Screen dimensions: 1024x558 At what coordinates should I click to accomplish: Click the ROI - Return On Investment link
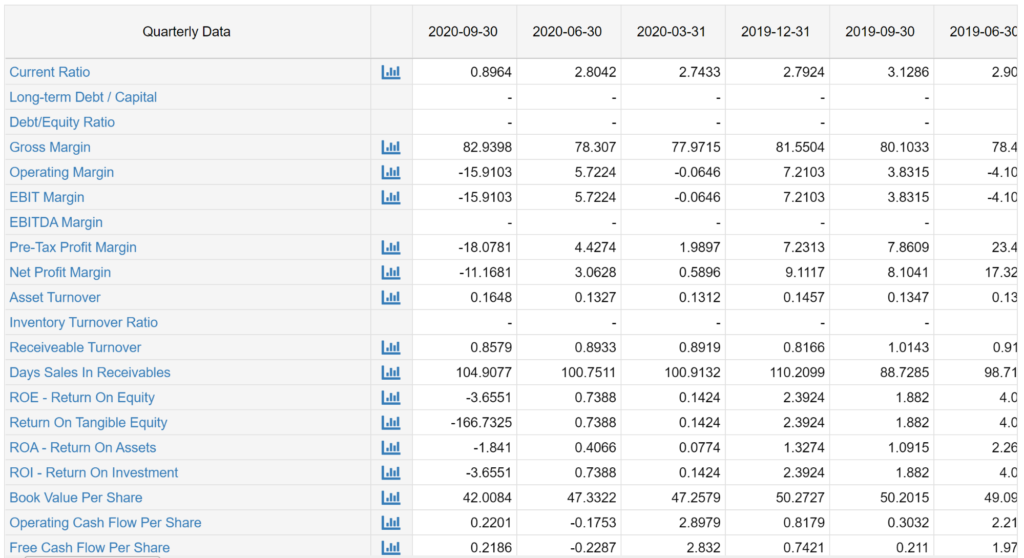94,472
